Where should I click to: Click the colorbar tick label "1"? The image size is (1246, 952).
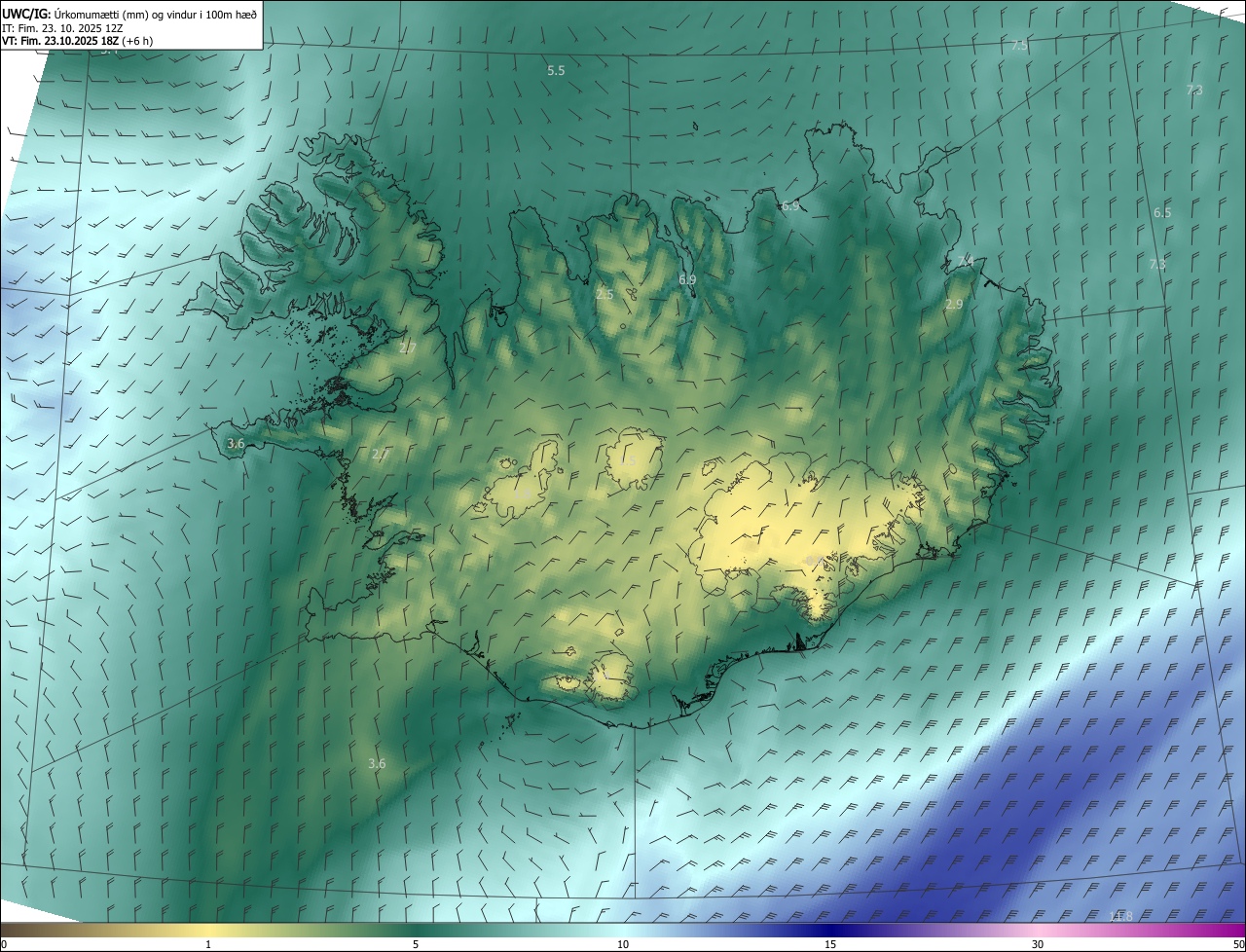pos(208,944)
